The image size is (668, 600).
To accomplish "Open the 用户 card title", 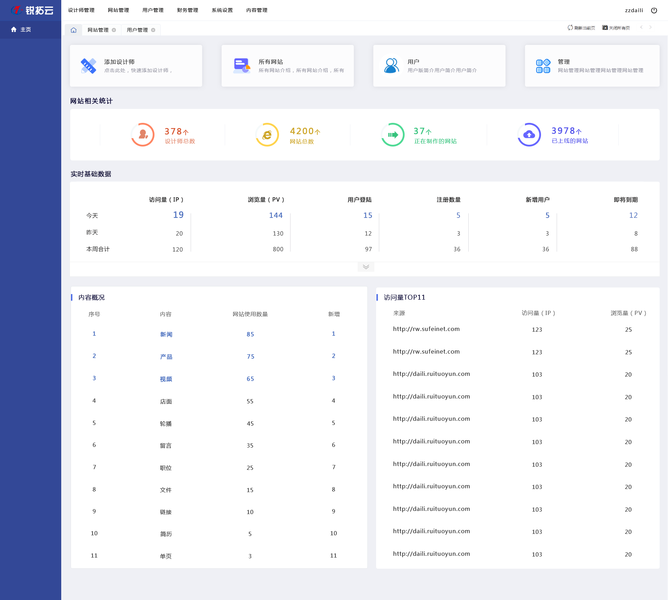I will (x=413, y=62).
